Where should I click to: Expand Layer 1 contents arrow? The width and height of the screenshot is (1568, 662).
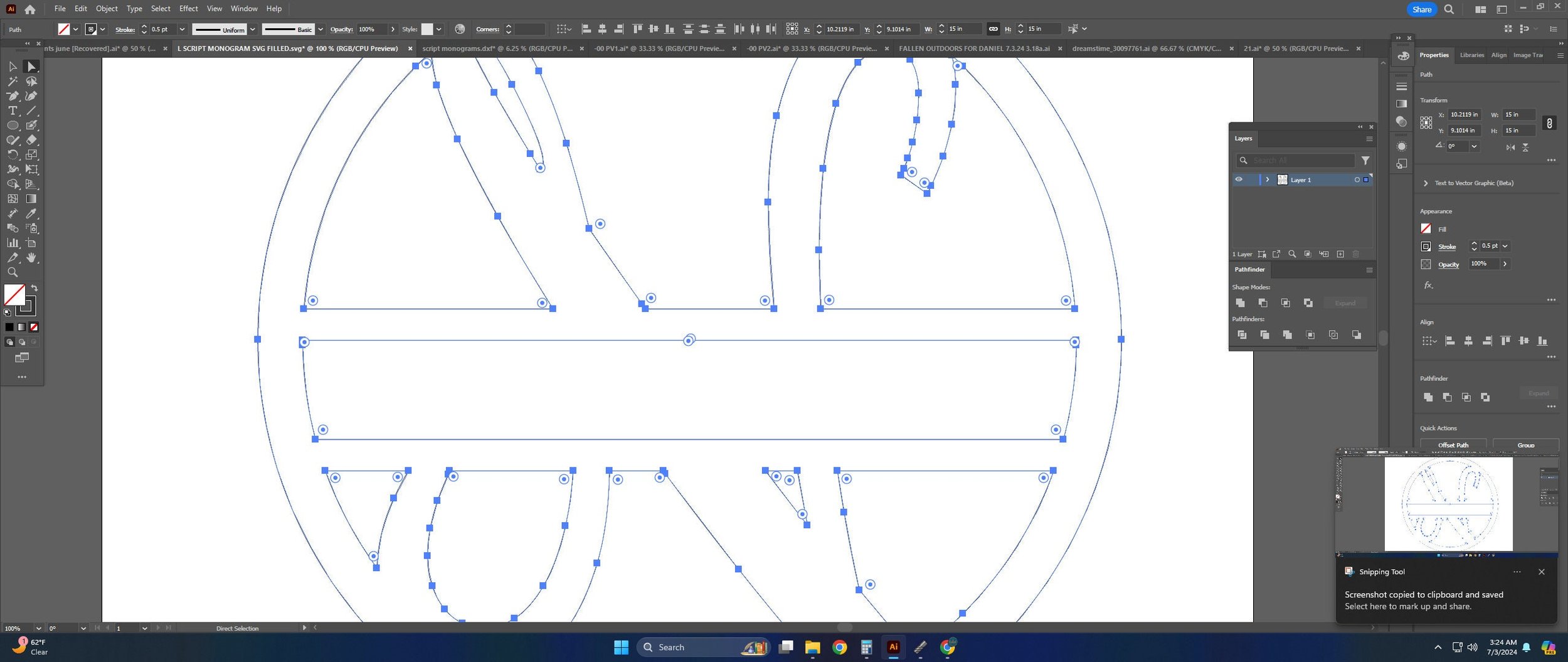[1268, 179]
